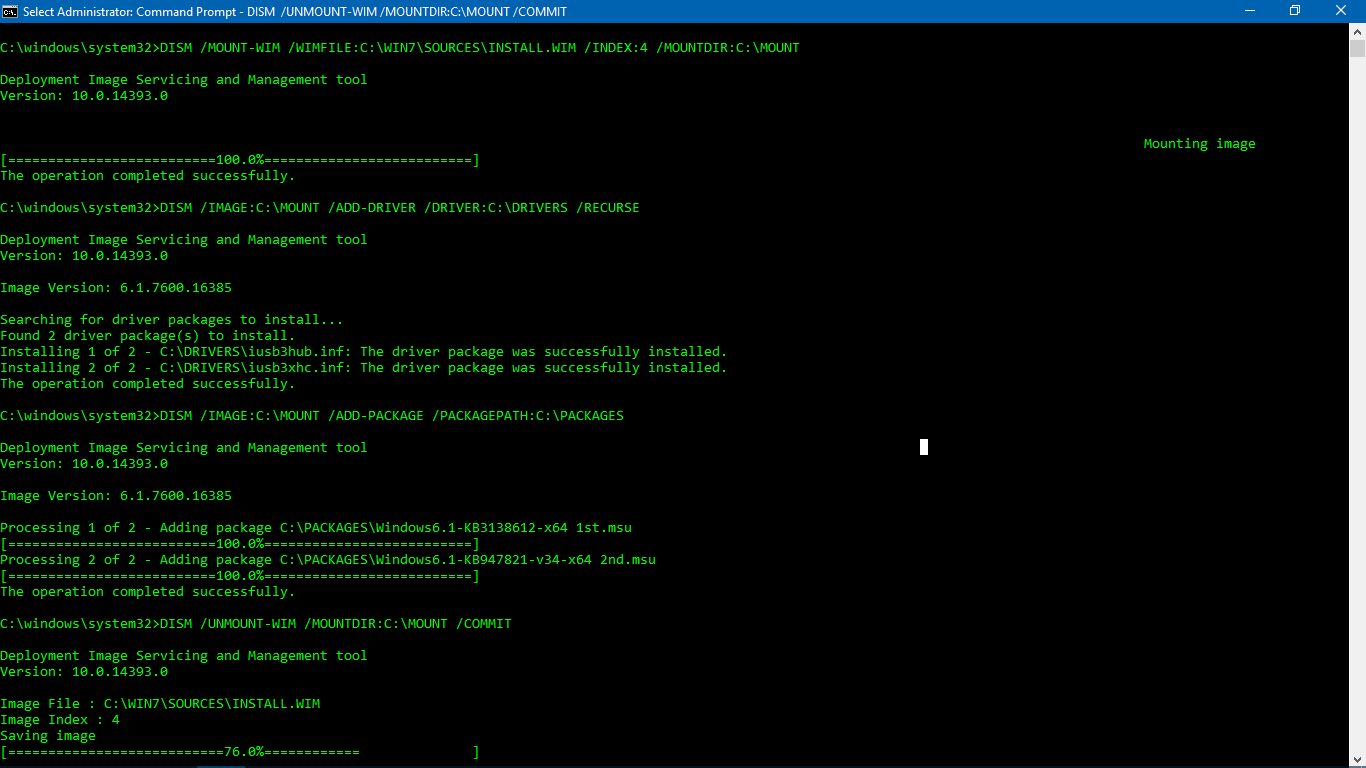1366x768 pixels.
Task: Click the vertical scrollbar thumb
Action: pos(1357,49)
